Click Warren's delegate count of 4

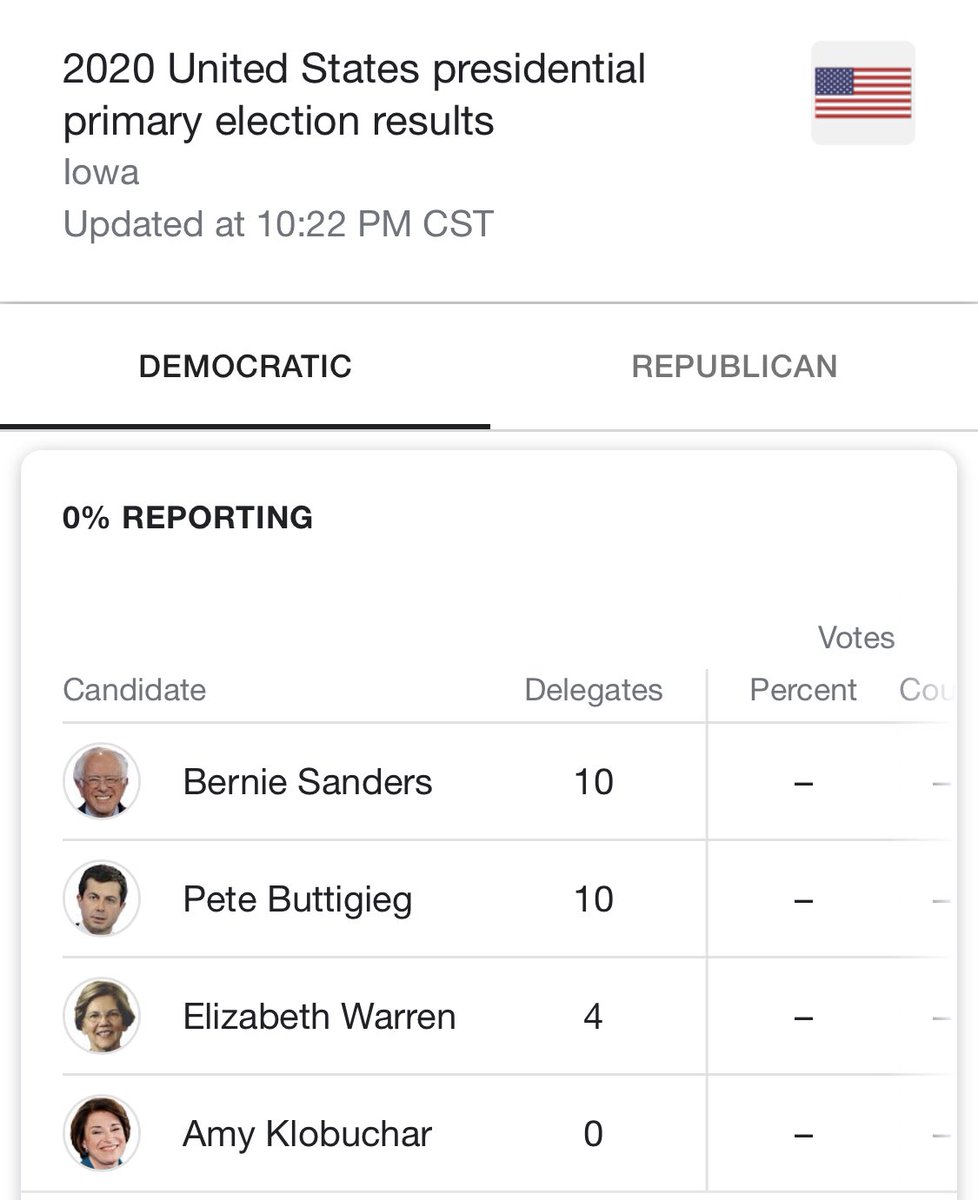593,1016
